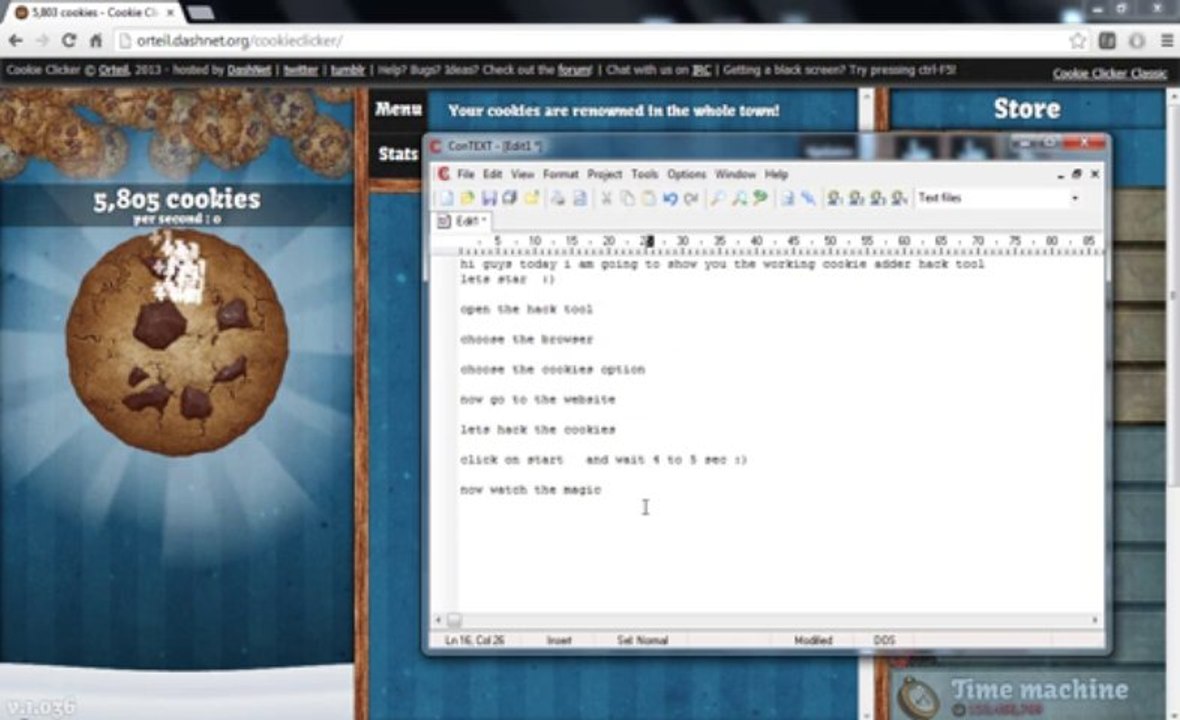Click the bookmark star in address bar
The image size is (1180, 720).
tap(1078, 41)
